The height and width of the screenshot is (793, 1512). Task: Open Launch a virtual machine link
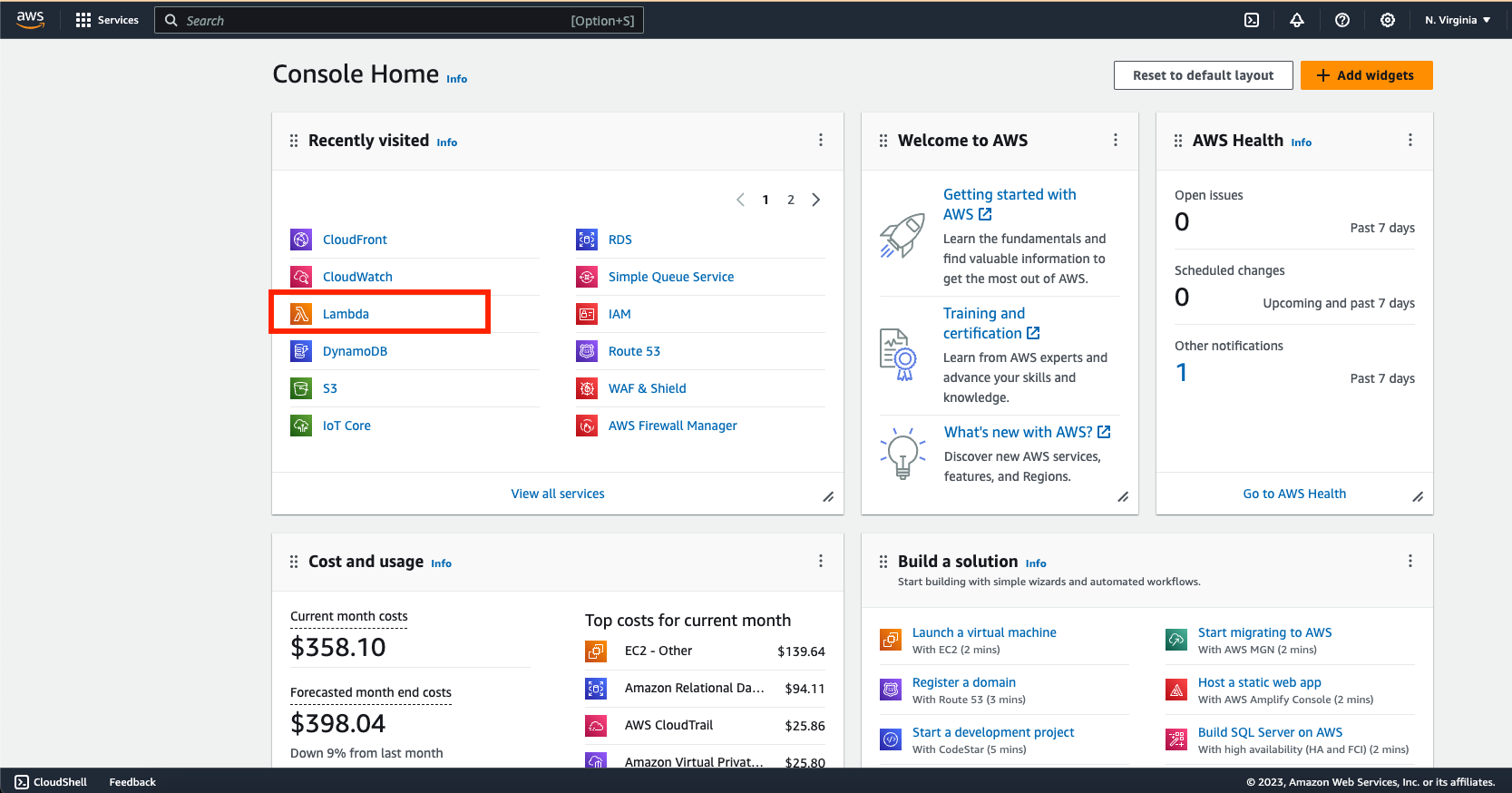click(984, 632)
